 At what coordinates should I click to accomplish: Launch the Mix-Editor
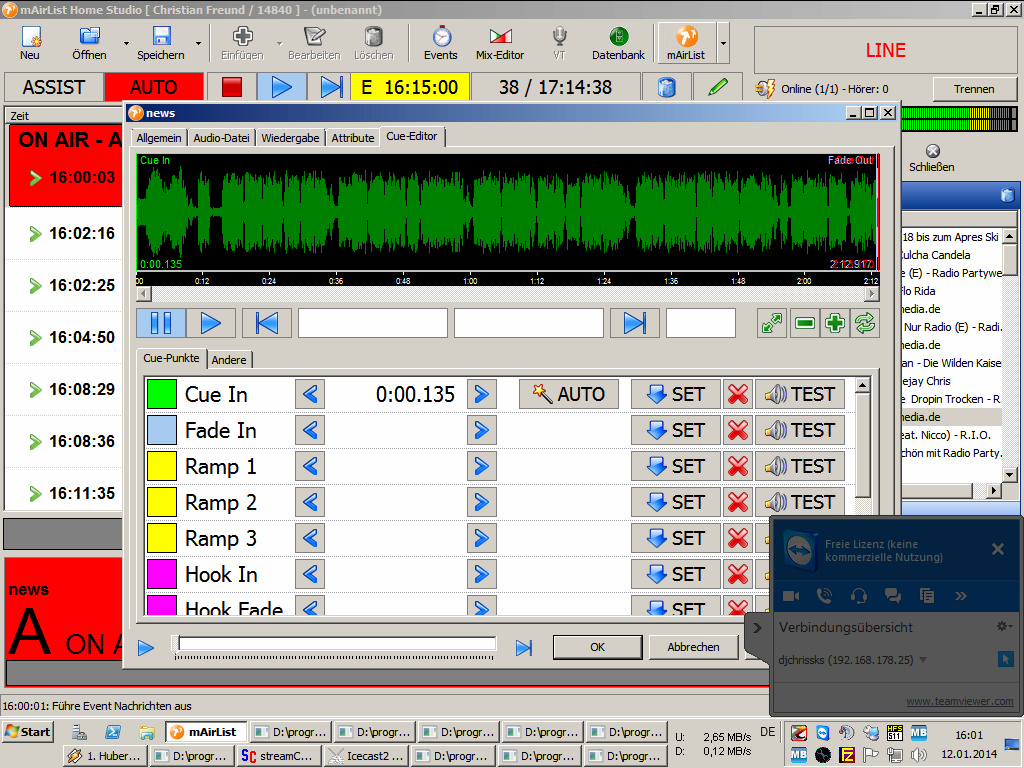coord(500,43)
